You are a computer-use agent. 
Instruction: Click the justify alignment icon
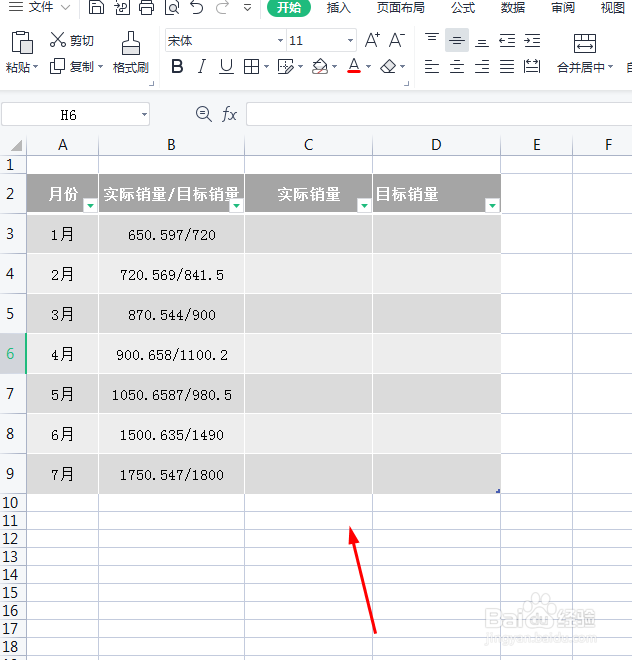(x=507, y=67)
